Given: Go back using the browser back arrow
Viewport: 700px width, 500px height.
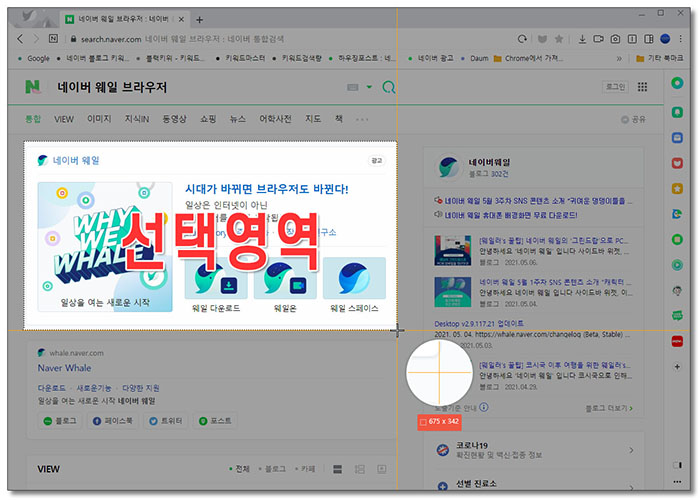Looking at the screenshot, I should 20,39.
